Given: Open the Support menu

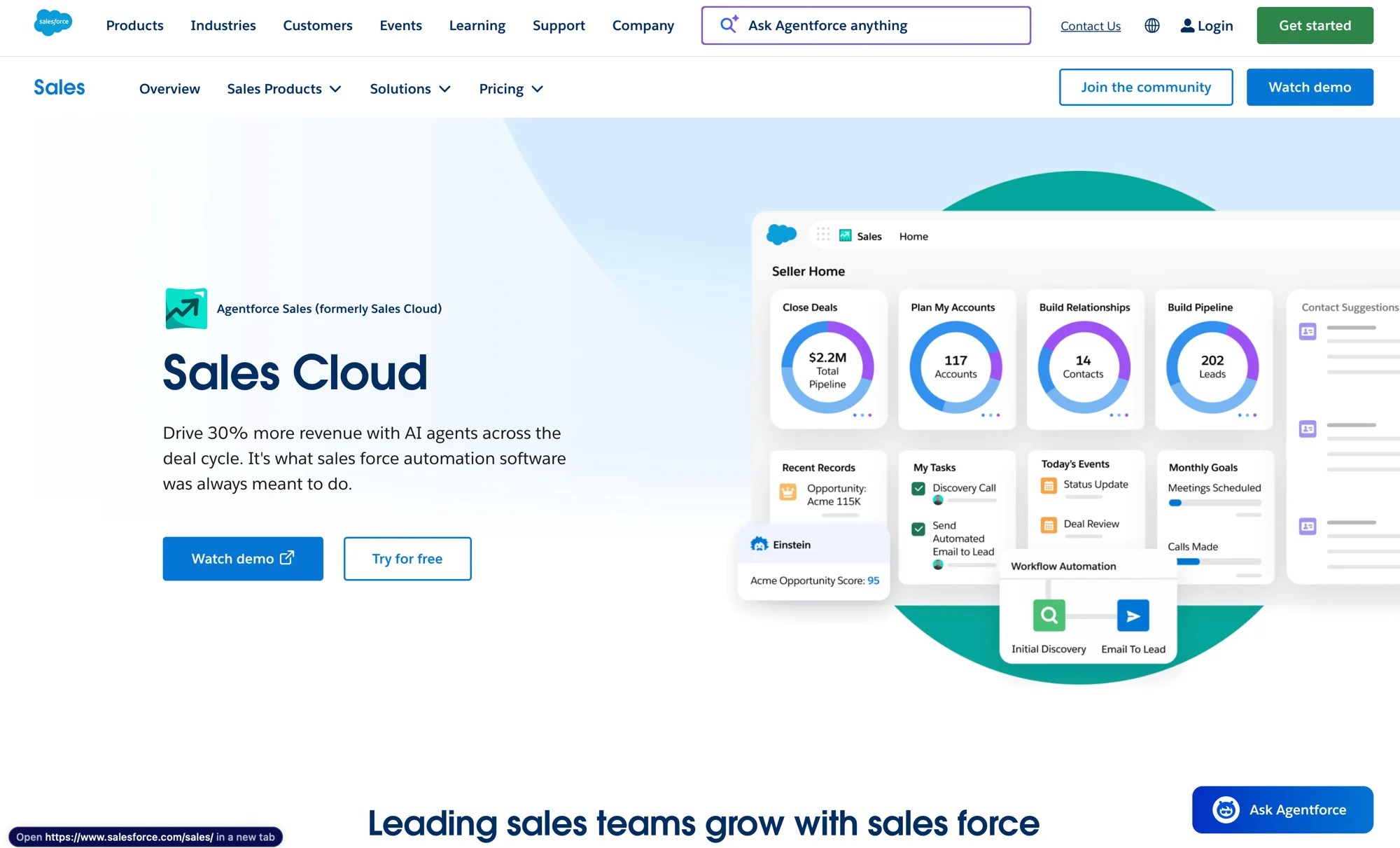Looking at the screenshot, I should pyautogui.click(x=559, y=25).
